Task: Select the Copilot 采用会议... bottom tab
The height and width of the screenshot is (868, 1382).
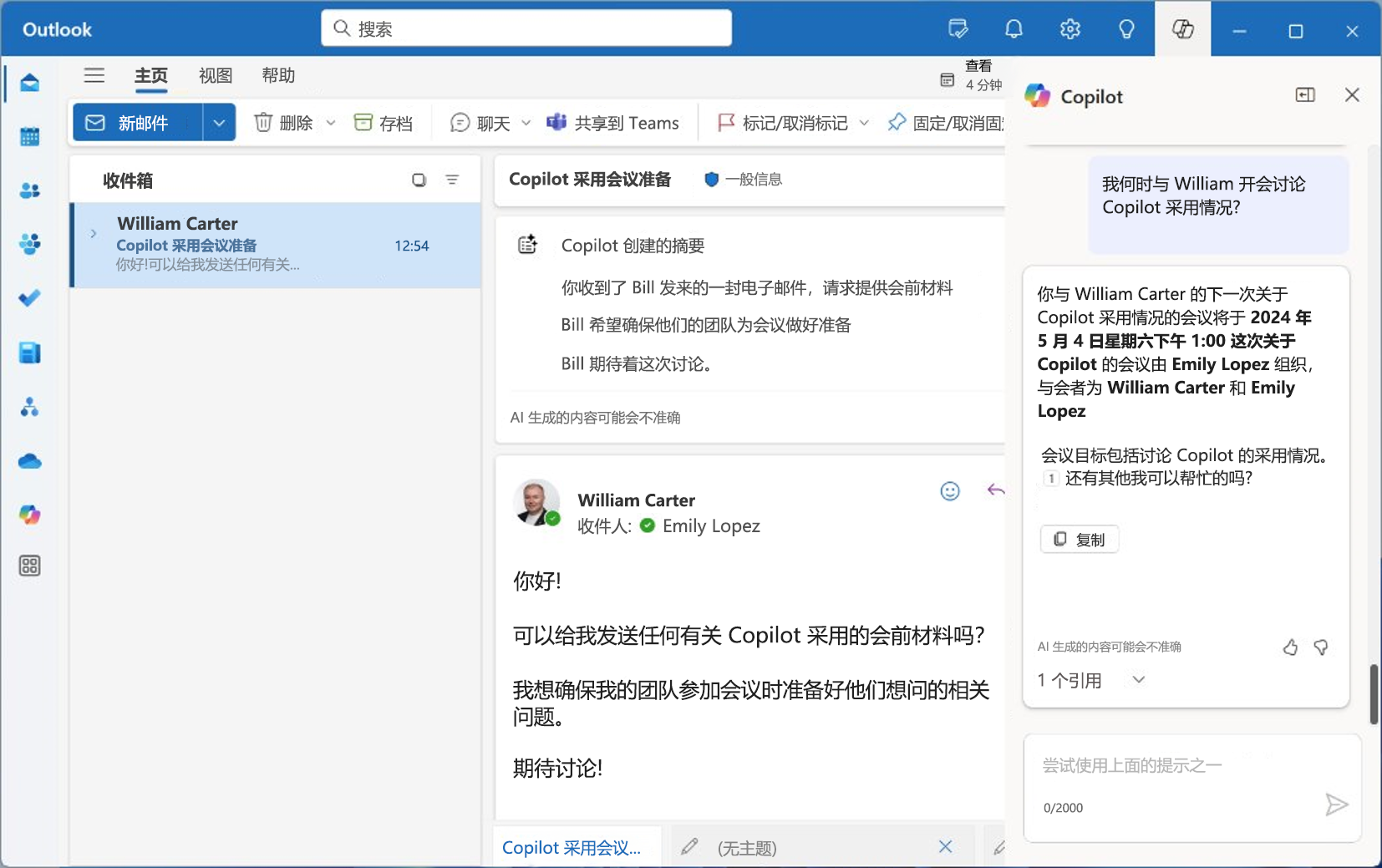Action: tap(577, 847)
